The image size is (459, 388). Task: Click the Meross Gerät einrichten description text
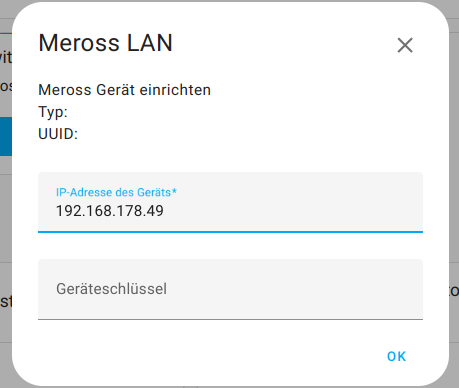click(124, 90)
